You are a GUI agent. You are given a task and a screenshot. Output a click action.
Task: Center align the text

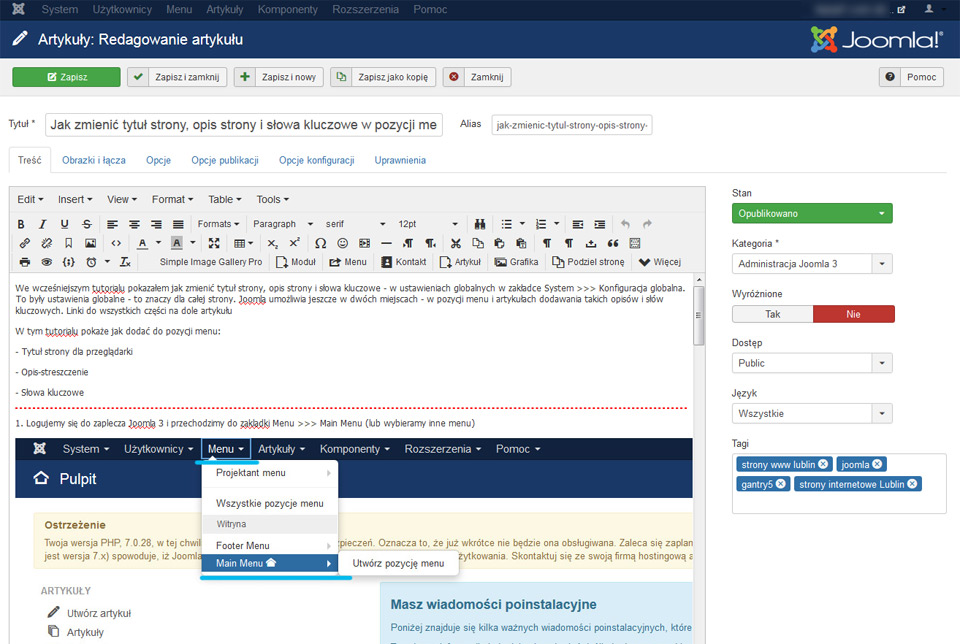coord(134,224)
